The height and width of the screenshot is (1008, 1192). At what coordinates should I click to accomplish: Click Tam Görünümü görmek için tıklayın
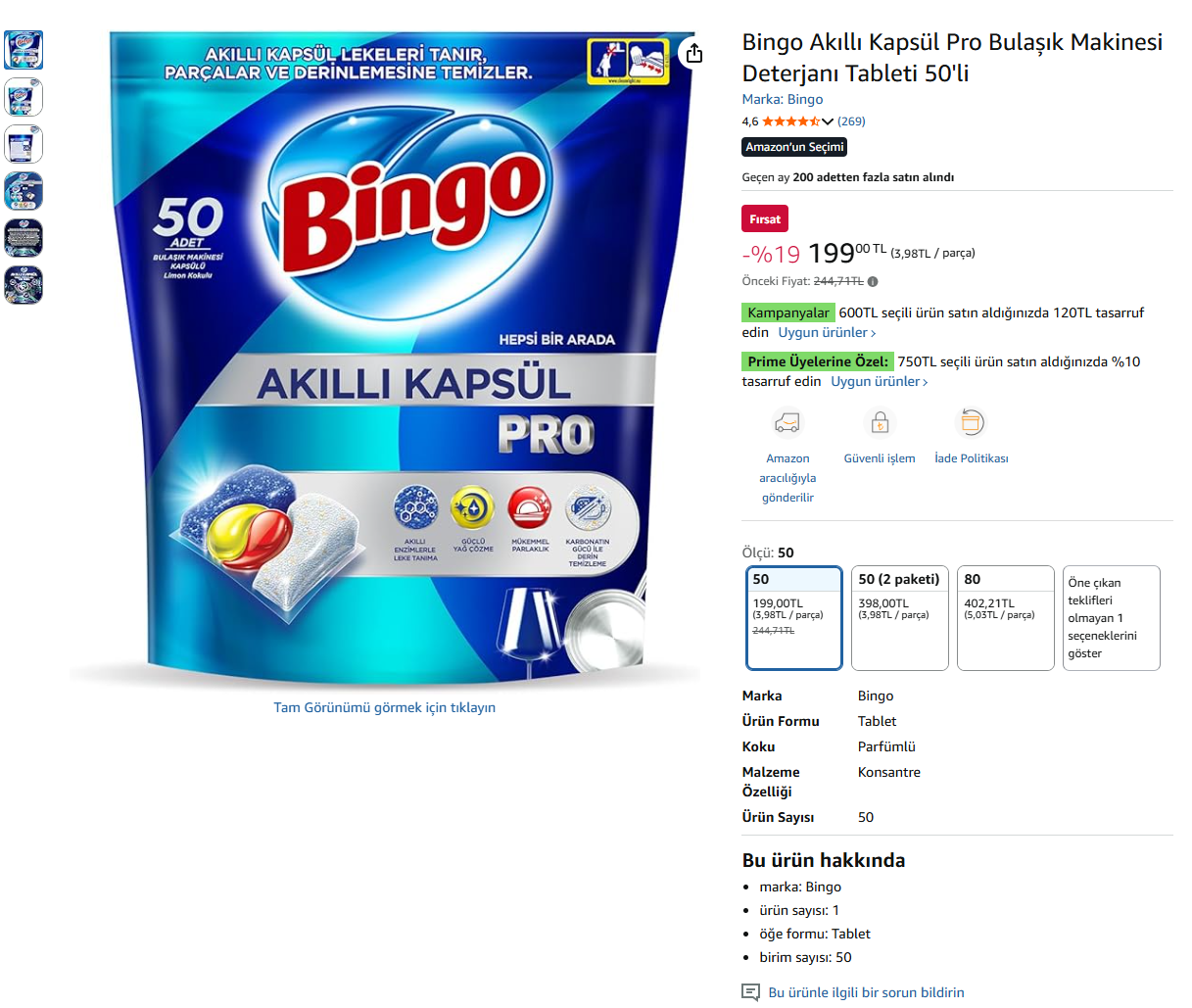(x=385, y=707)
